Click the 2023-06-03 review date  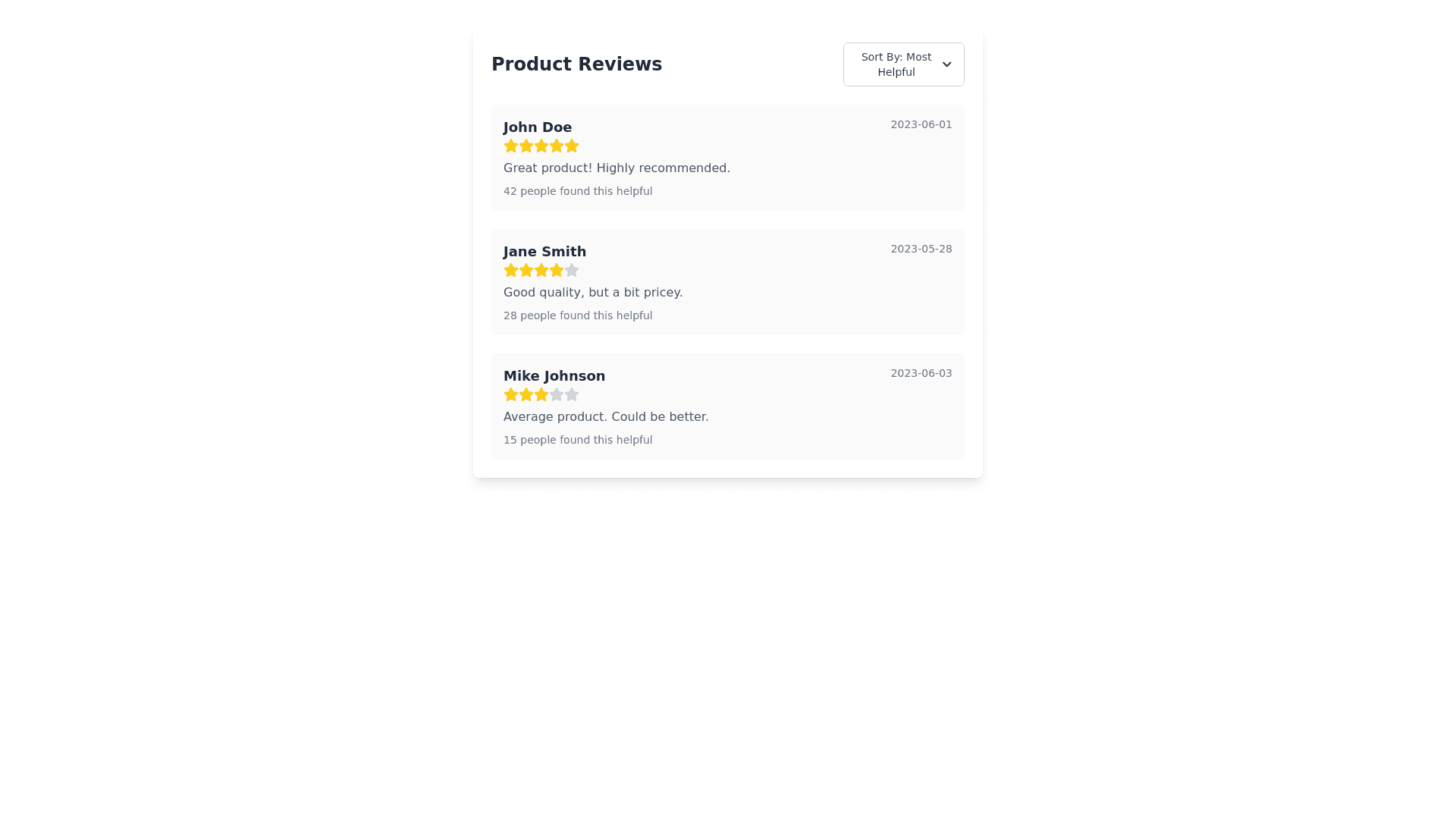click(x=921, y=373)
